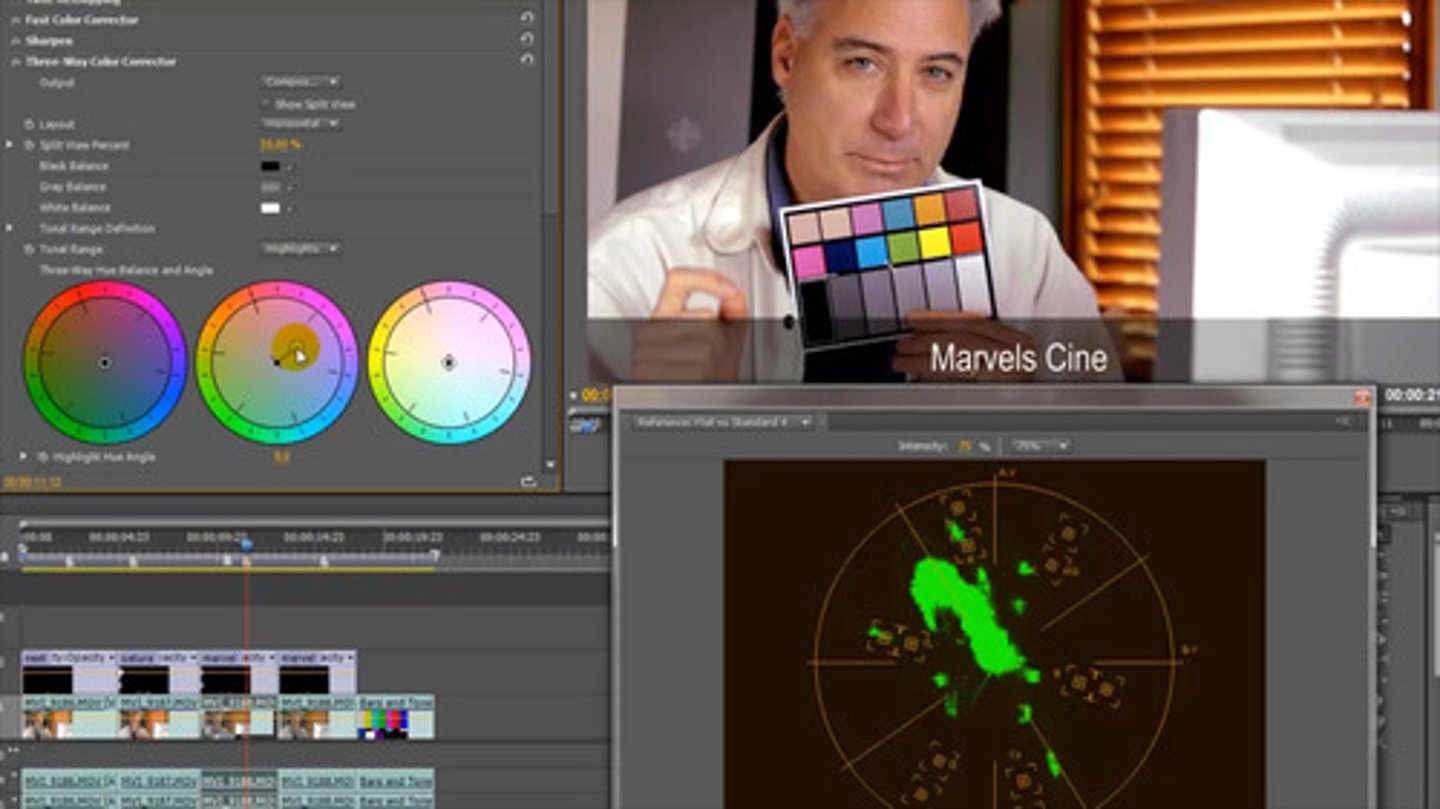Open the Reference monitor panel menu
The image size is (1440, 809).
click(1343, 422)
